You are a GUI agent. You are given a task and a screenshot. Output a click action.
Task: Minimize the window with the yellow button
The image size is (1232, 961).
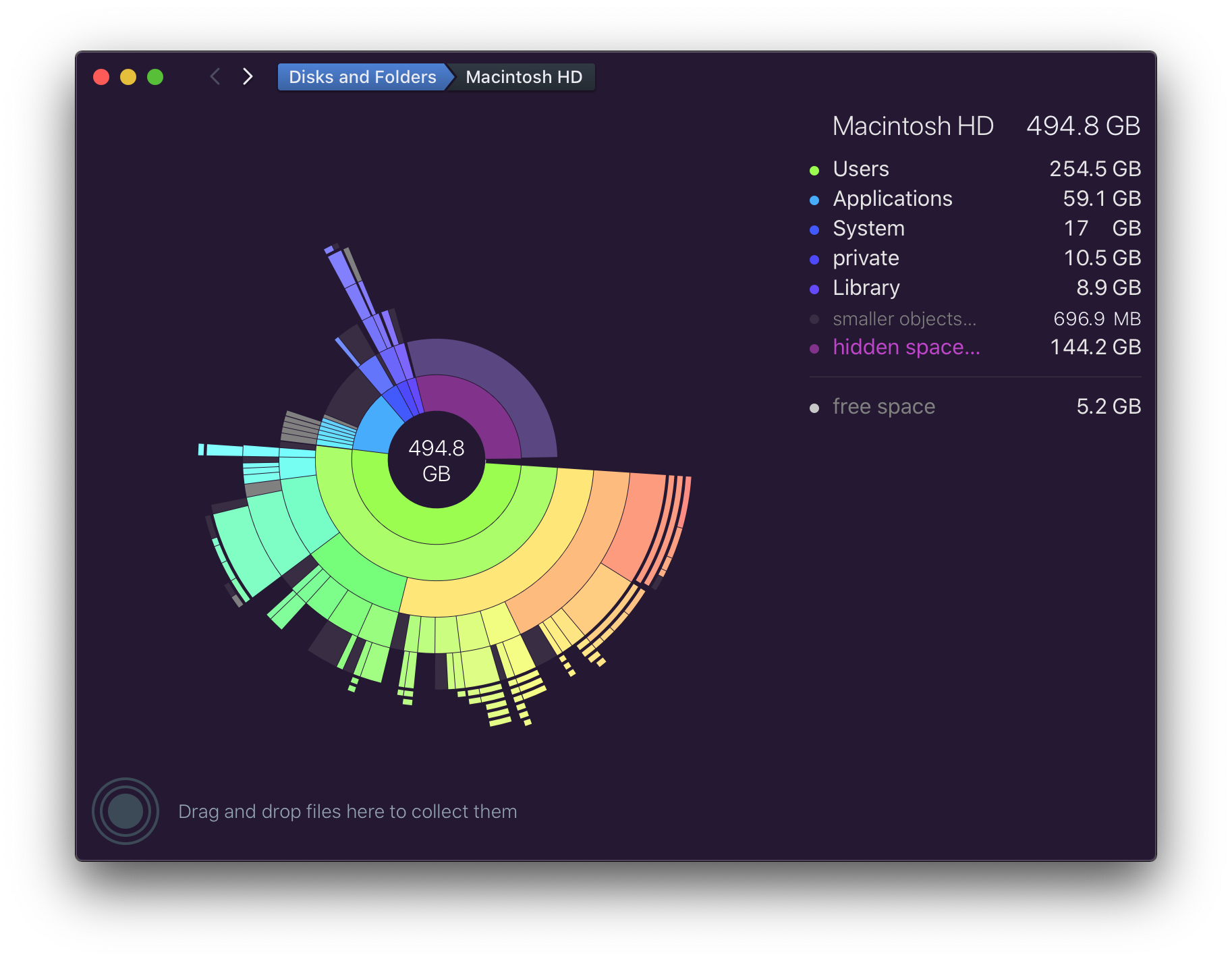point(128,77)
